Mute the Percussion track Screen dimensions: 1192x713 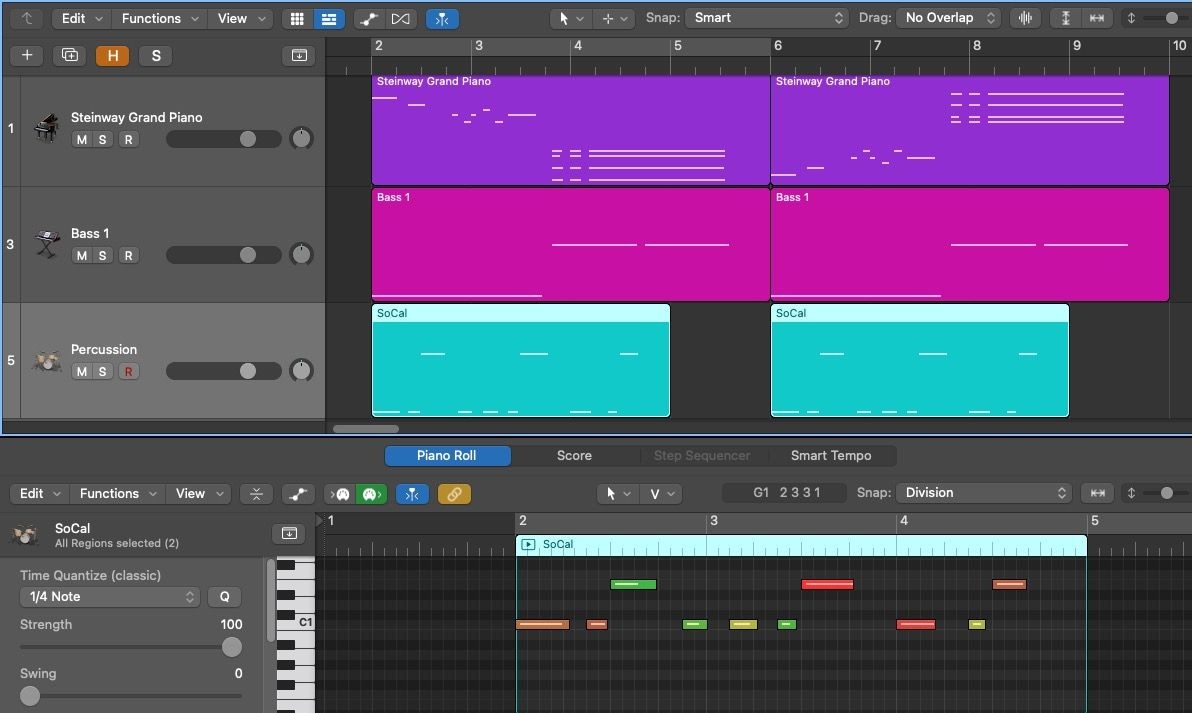pyautogui.click(x=81, y=372)
